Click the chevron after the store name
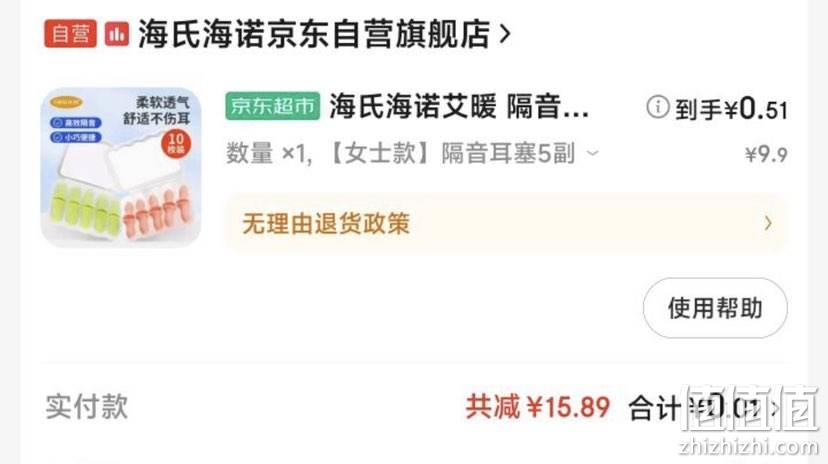The width and height of the screenshot is (828, 464). (505, 34)
